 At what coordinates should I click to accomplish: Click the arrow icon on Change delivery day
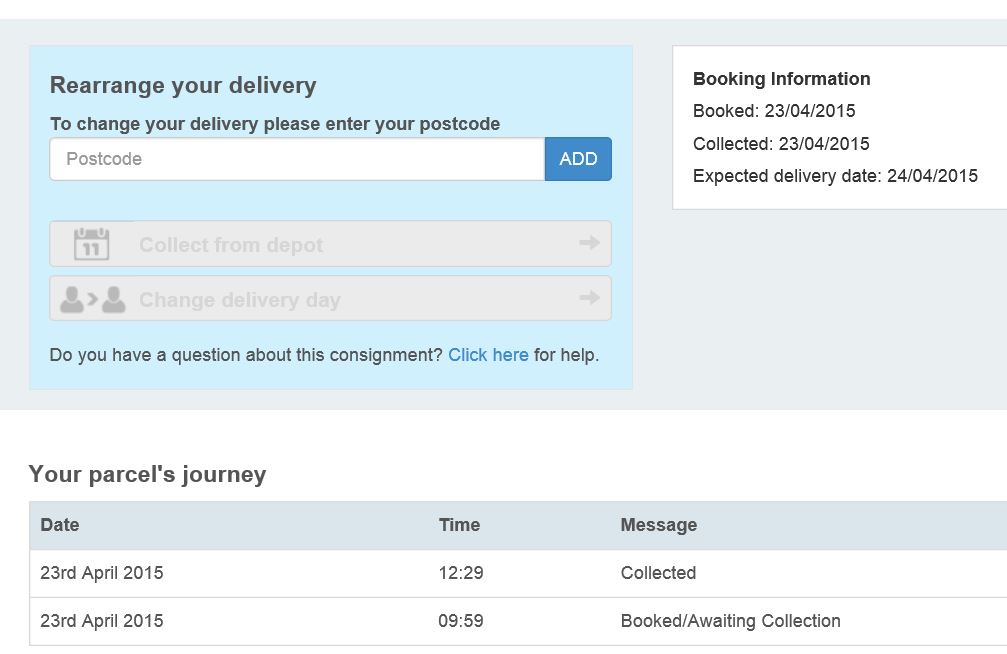click(x=589, y=297)
